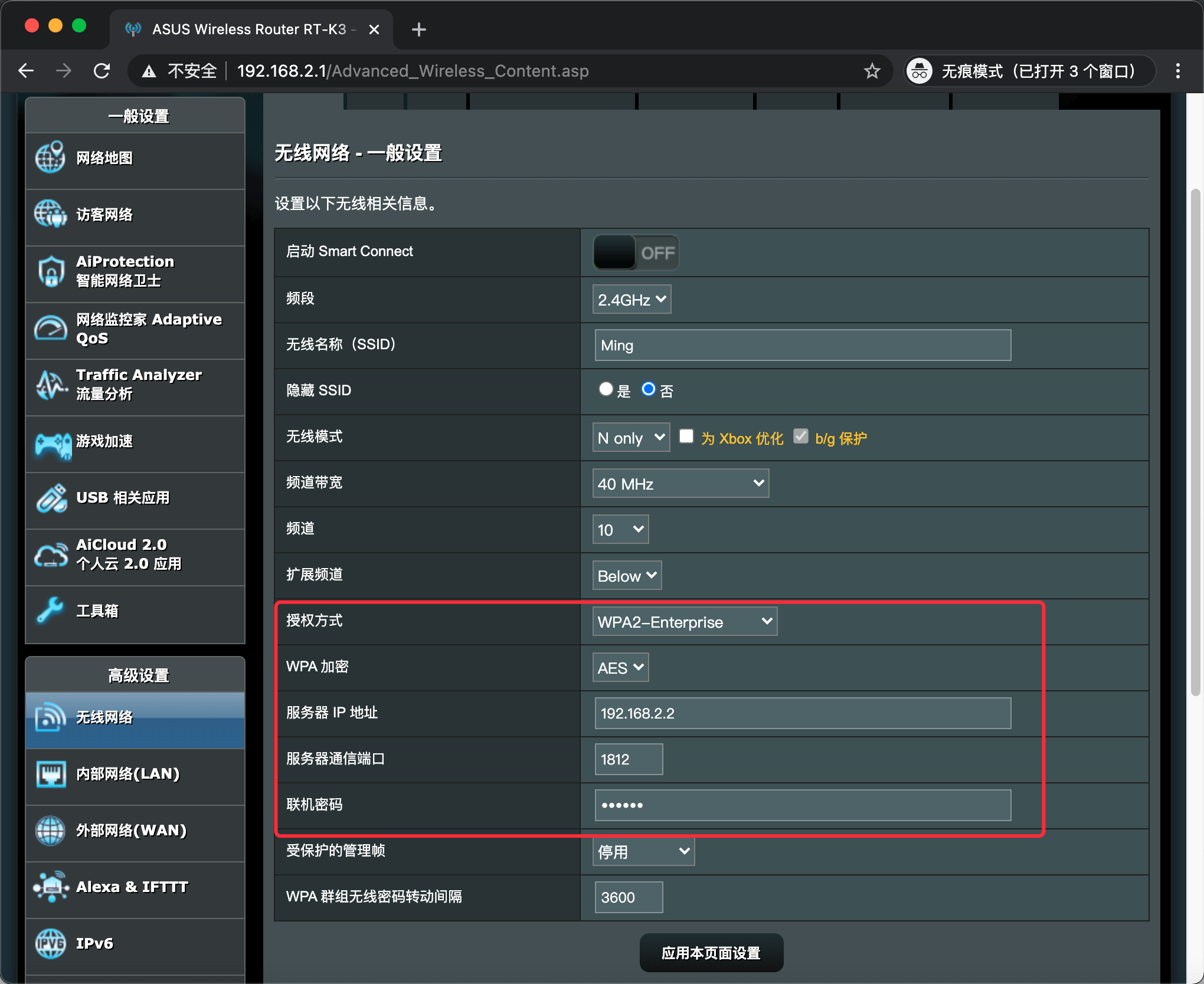This screenshot has height=984, width=1204.
Task: Open the WPA2-Enterprise authentication dropdown
Action: point(685,622)
